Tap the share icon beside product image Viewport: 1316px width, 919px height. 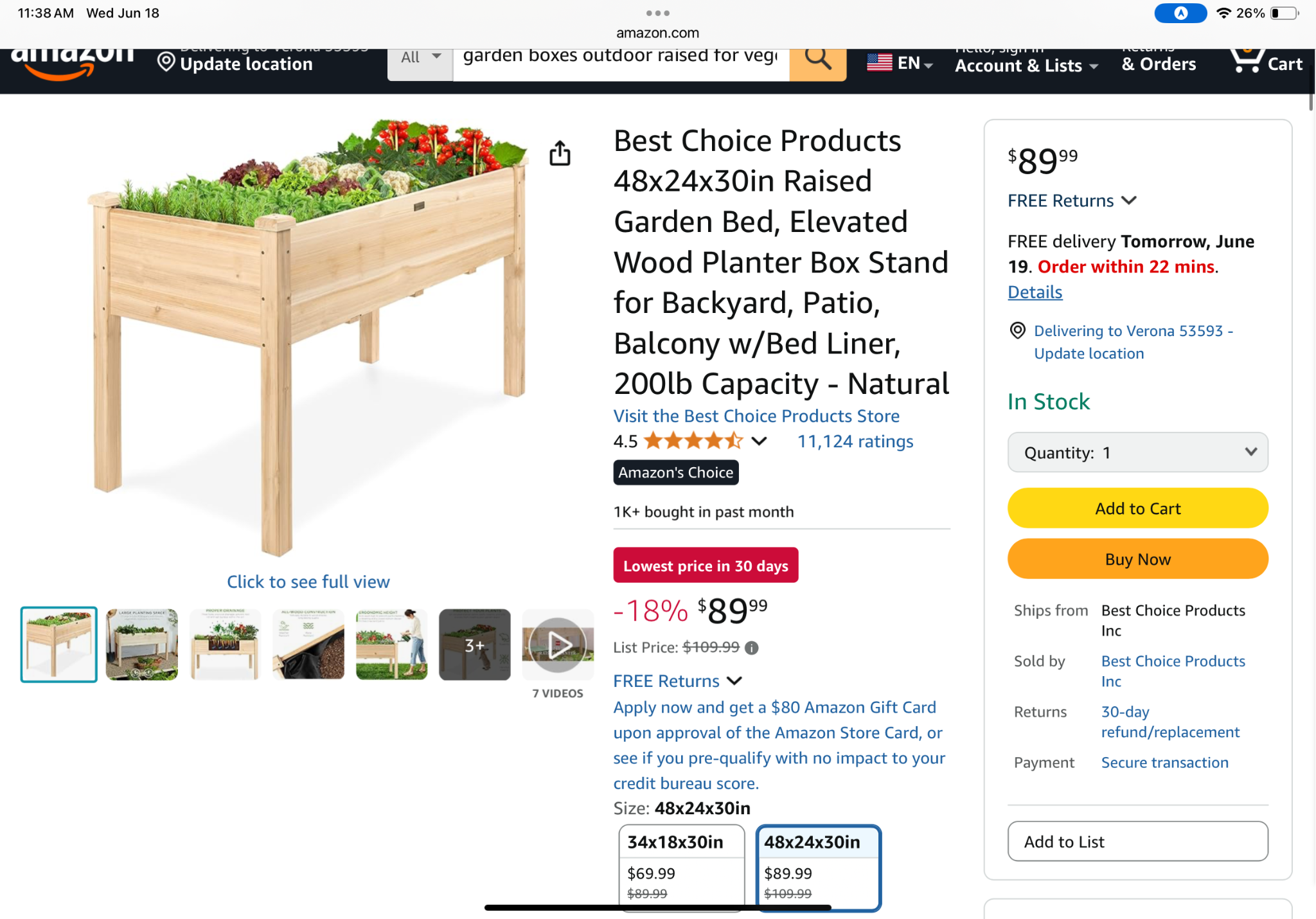click(x=560, y=153)
